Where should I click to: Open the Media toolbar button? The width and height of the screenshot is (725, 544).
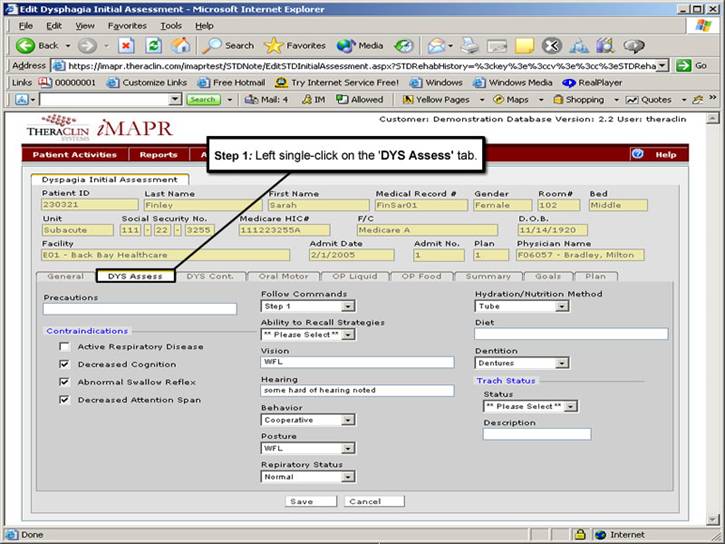point(360,45)
